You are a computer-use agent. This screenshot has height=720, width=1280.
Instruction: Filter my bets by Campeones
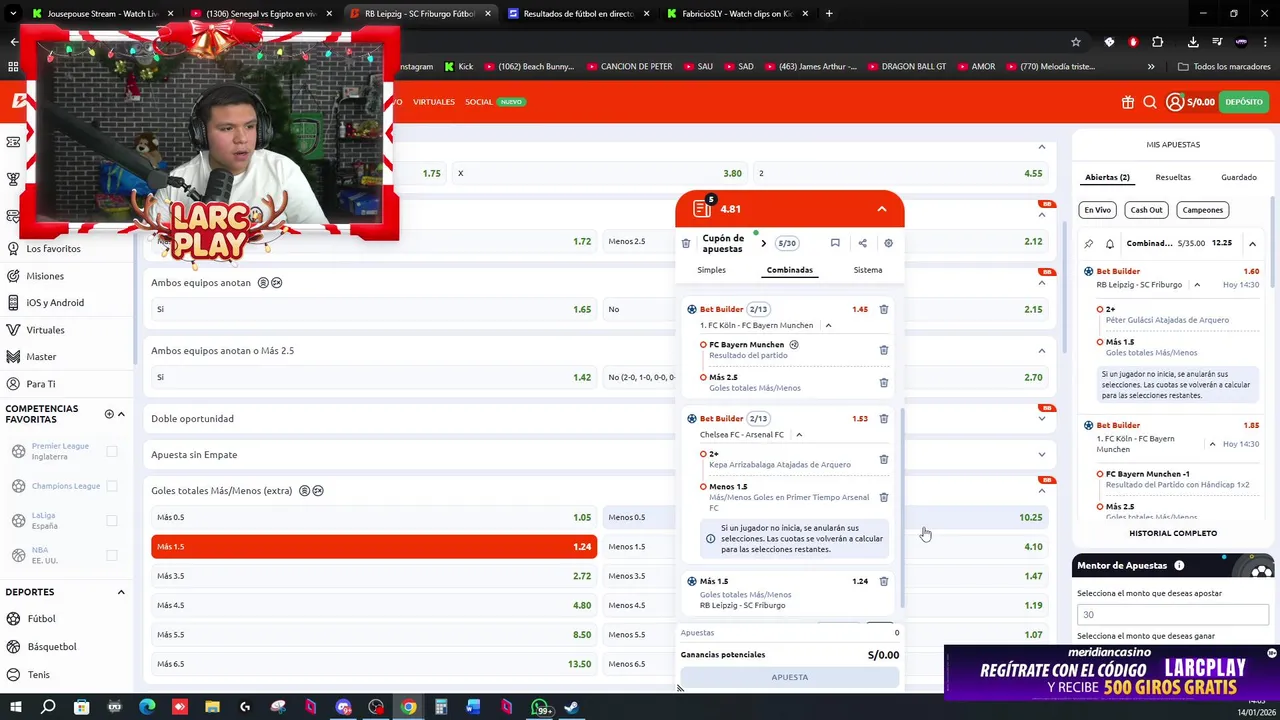pyautogui.click(x=1203, y=210)
